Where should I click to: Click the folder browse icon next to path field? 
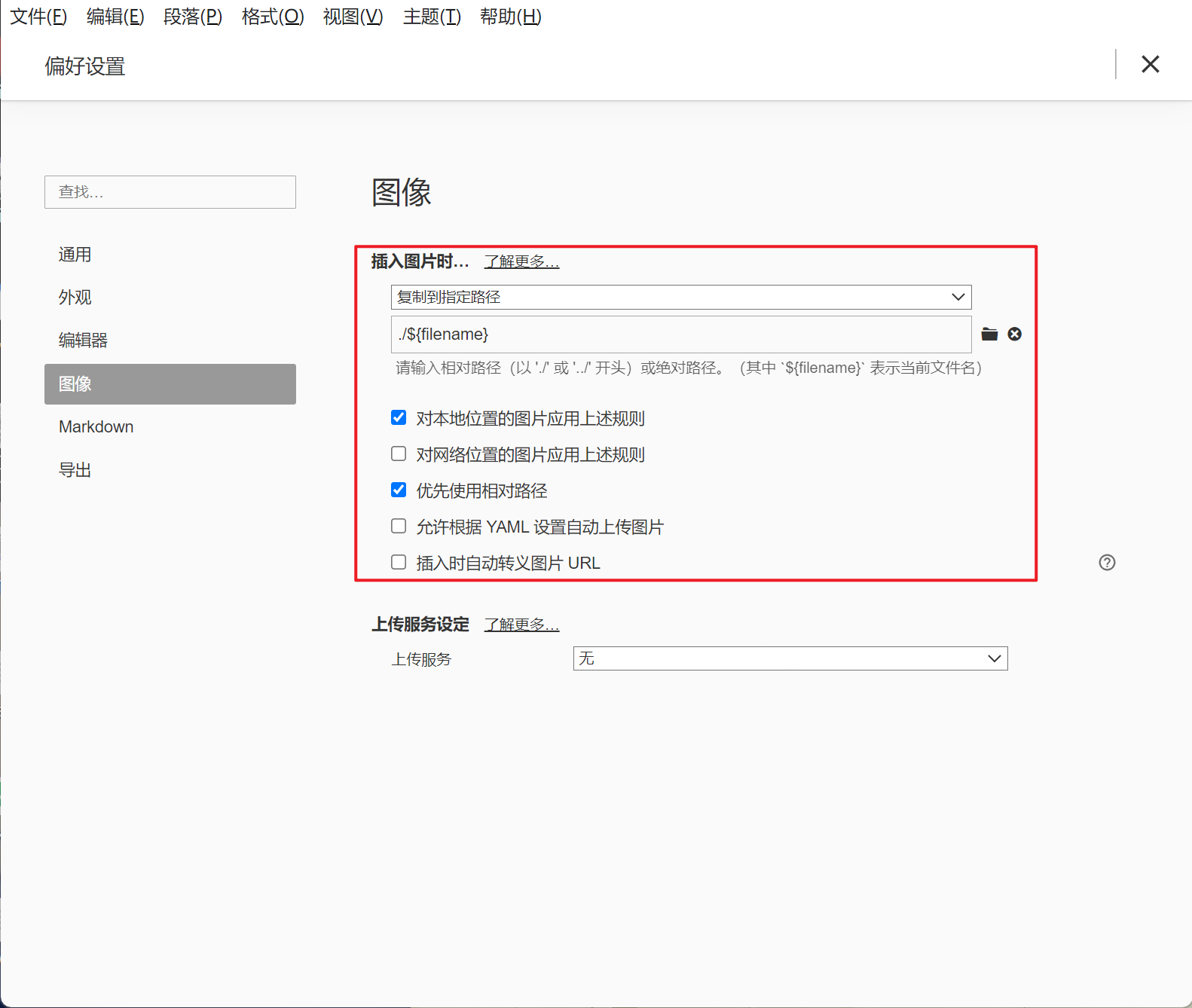coord(989,334)
